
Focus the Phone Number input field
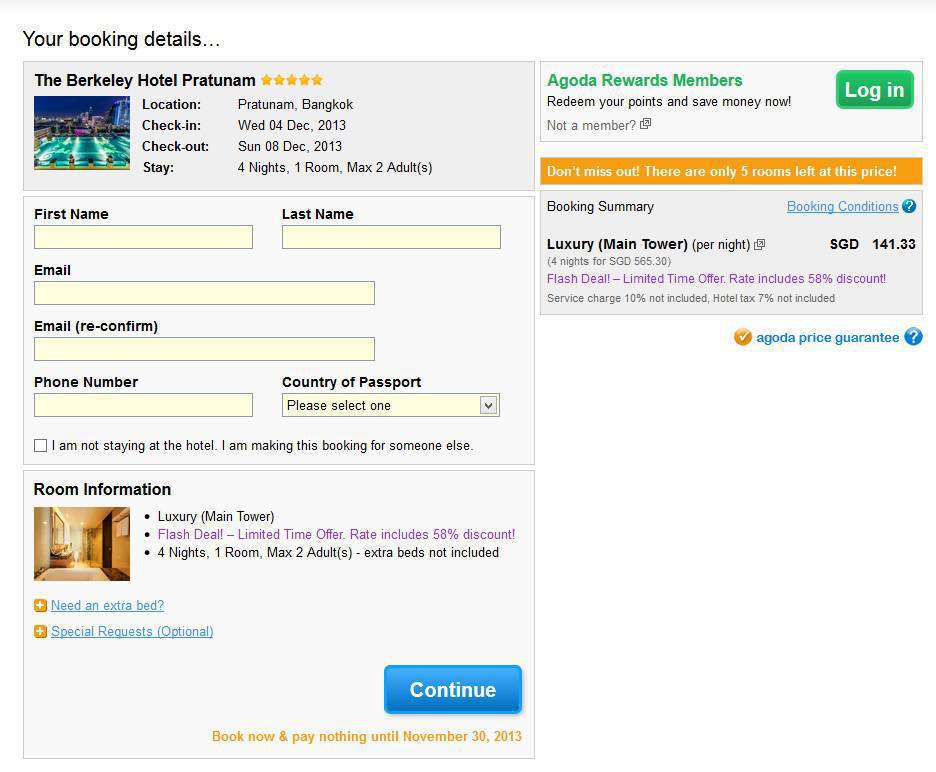click(x=143, y=405)
